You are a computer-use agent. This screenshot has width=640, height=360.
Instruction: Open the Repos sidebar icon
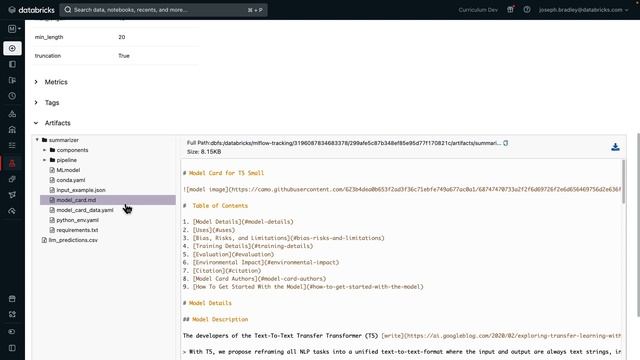click(12, 80)
